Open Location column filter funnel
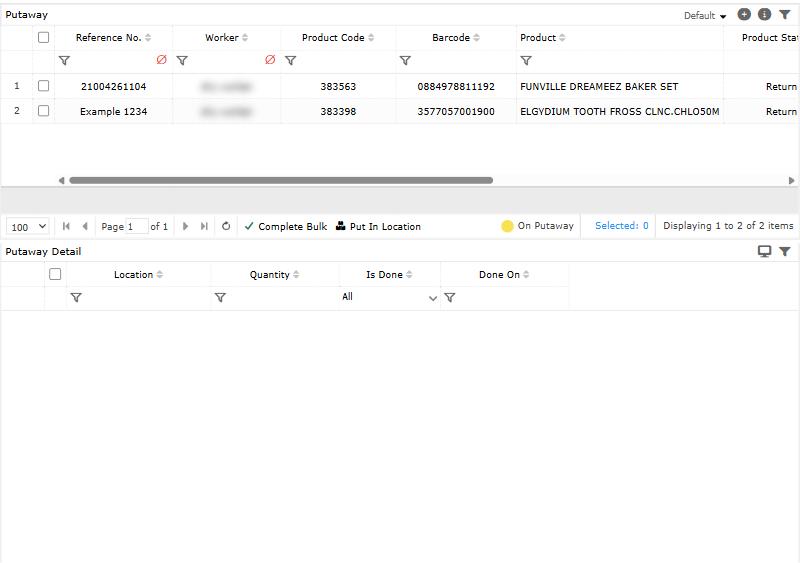 tap(76, 298)
